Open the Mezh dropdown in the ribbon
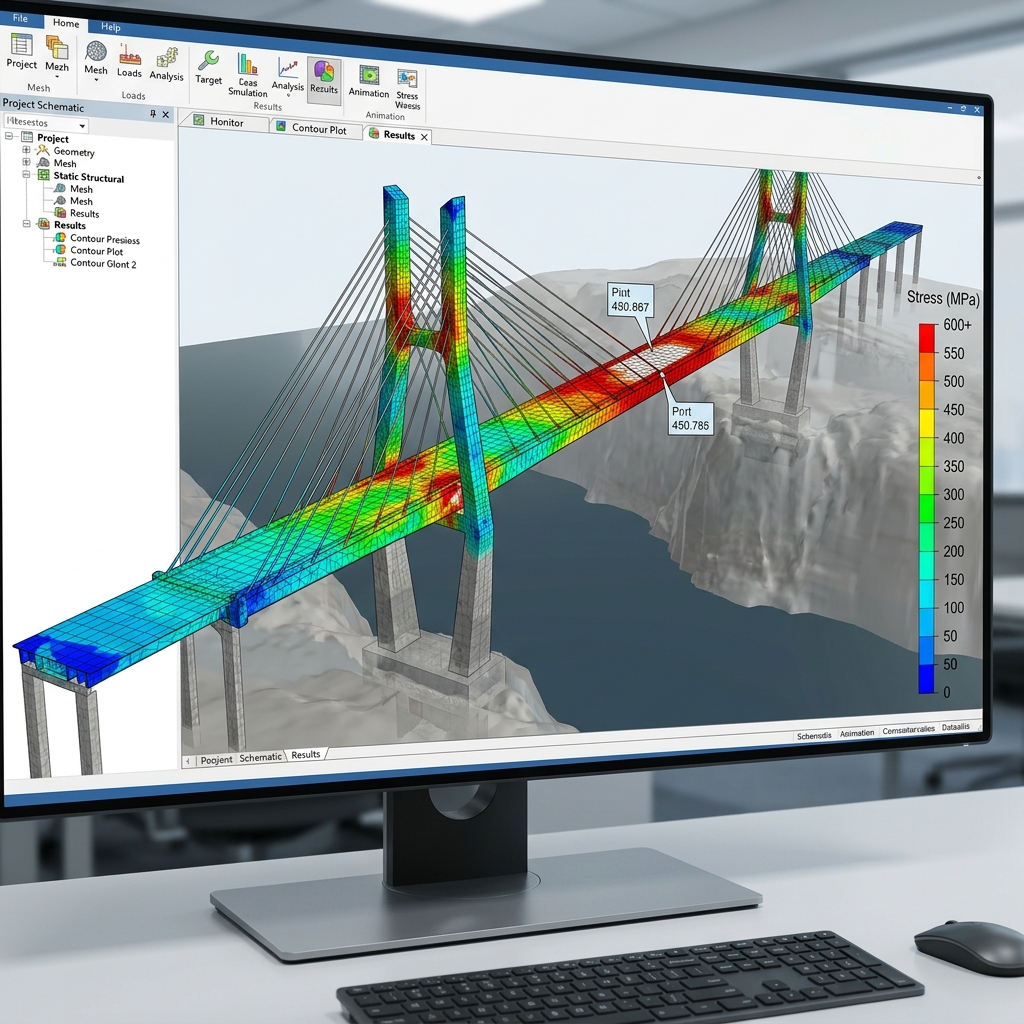The image size is (1024, 1024). click(57, 57)
